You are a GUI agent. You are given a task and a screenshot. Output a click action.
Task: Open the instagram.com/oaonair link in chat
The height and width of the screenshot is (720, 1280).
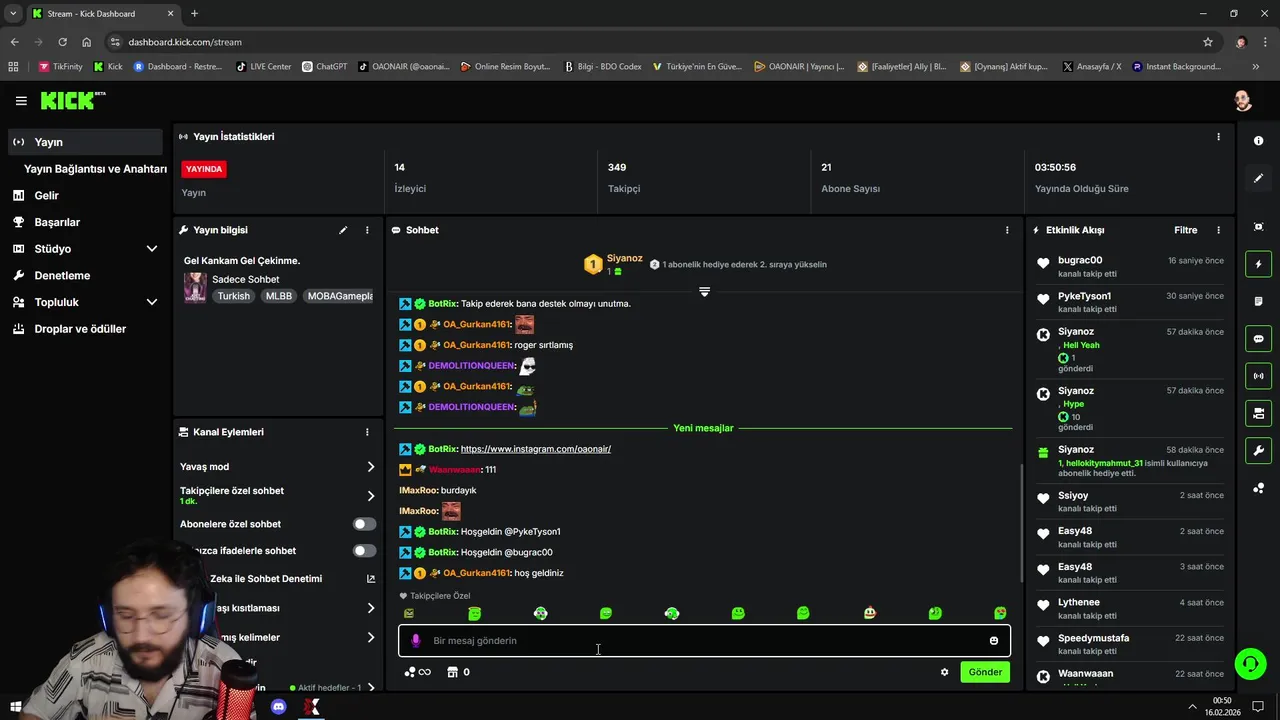(536, 449)
